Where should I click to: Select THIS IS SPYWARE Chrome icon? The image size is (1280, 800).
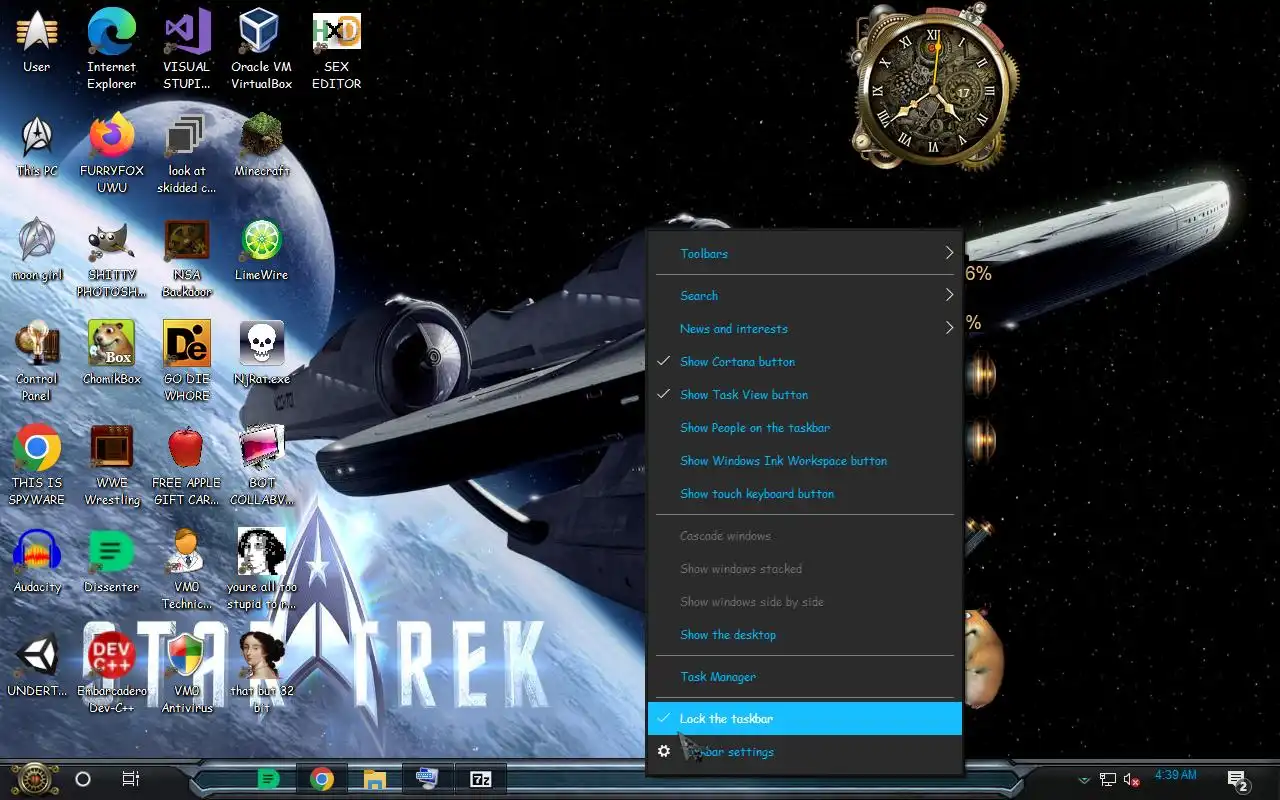coord(37,466)
